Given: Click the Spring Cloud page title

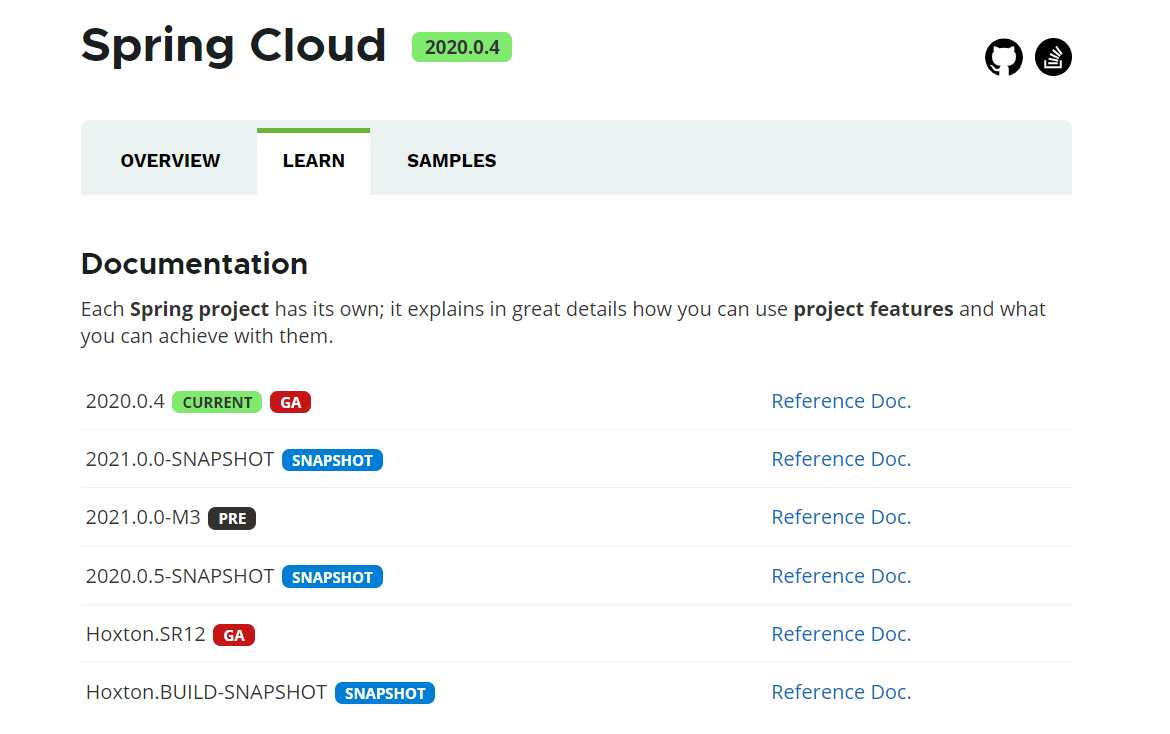Looking at the screenshot, I should (234, 46).
